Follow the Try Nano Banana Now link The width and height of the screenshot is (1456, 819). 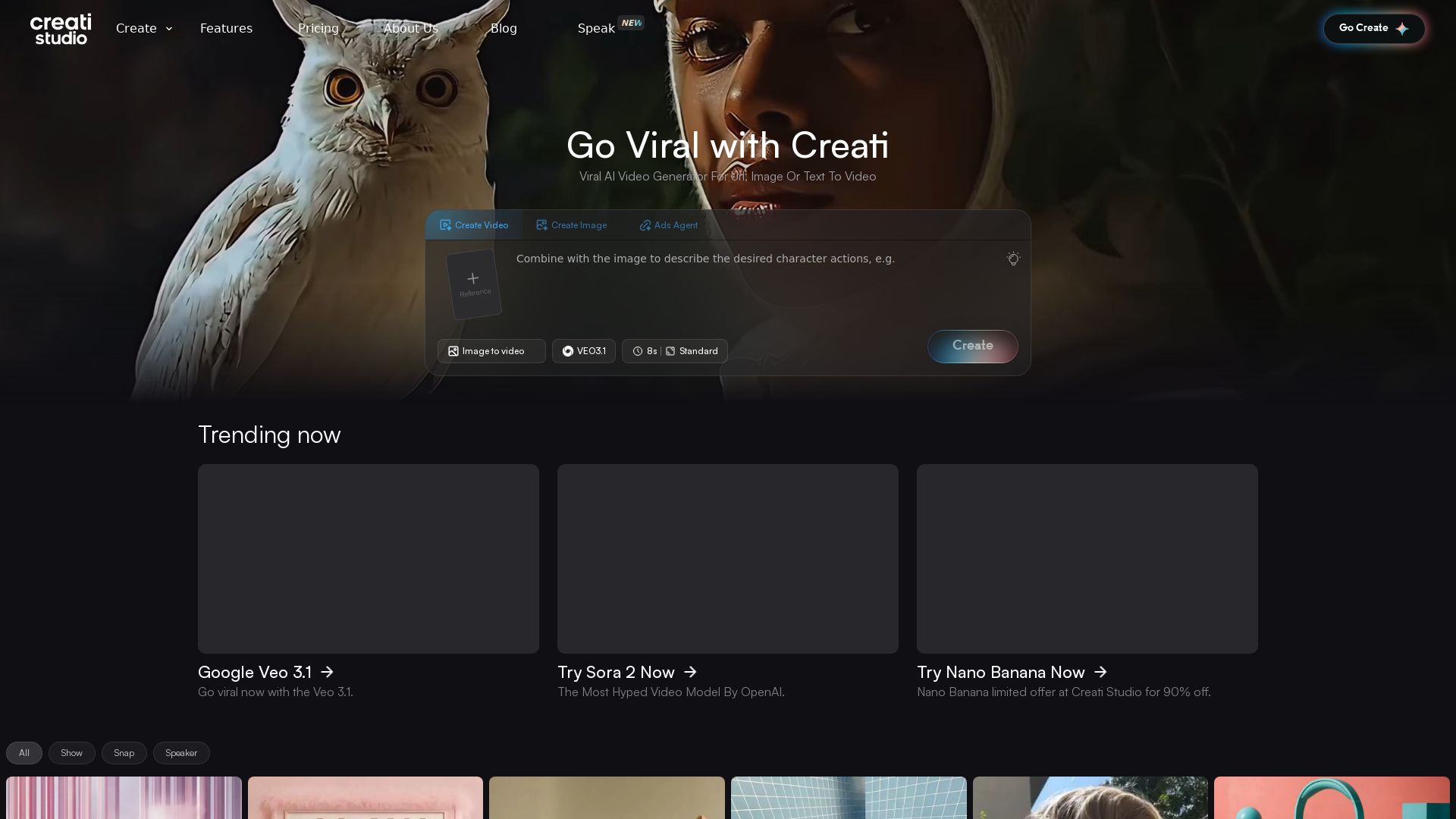(1012, 673)
